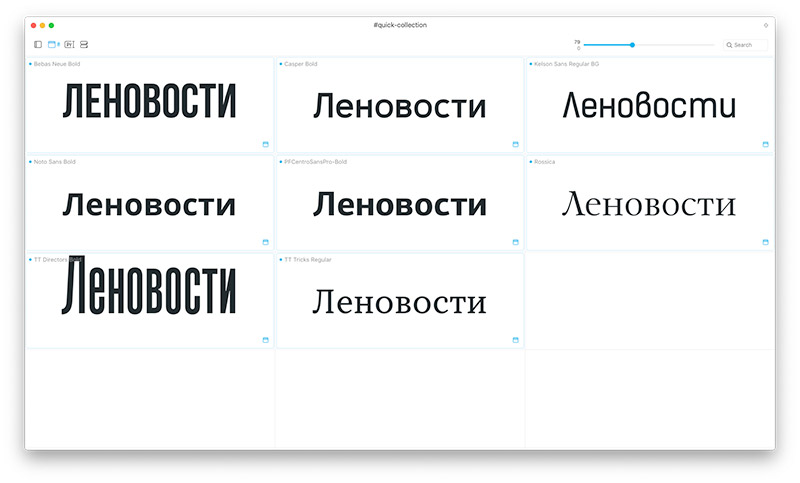Click the size value '79'
Image resolution: width=800 pixels, height=483 pixels.
(577, 42)
